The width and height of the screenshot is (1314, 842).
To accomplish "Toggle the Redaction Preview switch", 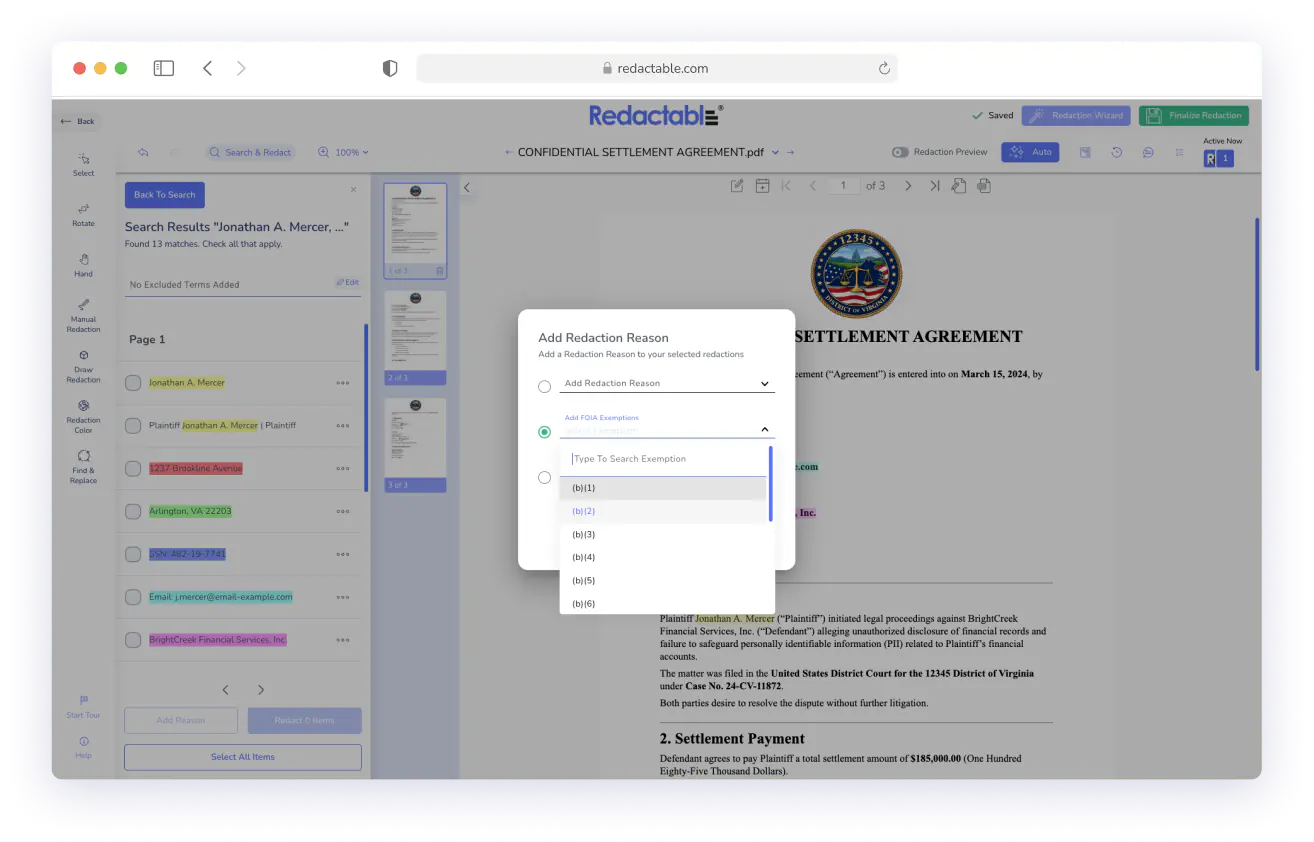I will tap(900, 152).
